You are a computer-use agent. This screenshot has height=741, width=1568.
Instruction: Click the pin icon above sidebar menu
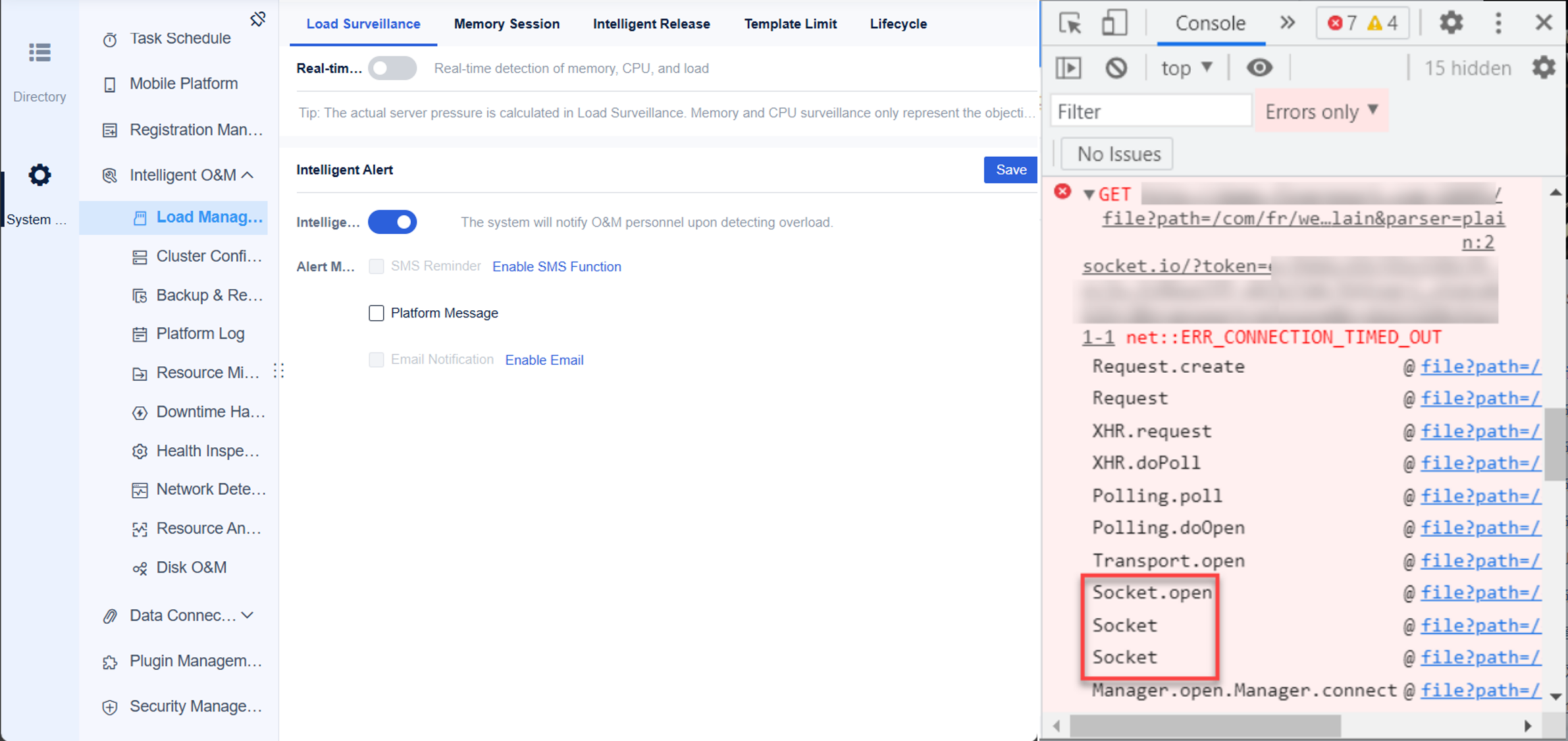258,19
